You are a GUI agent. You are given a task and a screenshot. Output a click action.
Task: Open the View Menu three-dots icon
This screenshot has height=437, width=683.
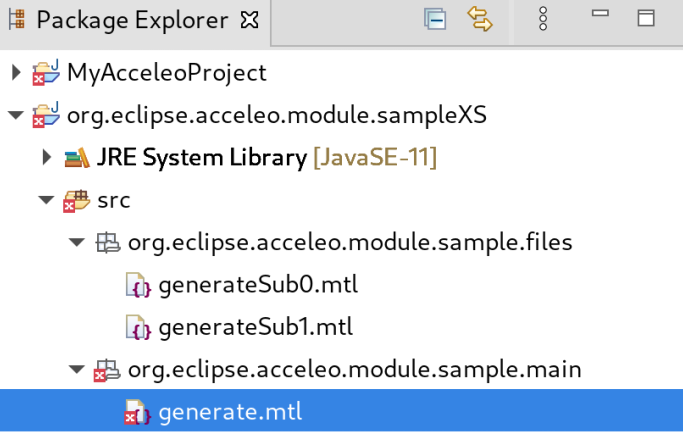[543, 19]
